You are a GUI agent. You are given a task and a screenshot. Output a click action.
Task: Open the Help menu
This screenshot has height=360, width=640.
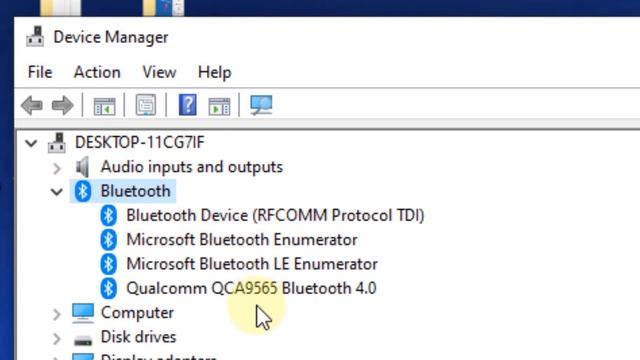pyautogui.click(x=215, y=72)
